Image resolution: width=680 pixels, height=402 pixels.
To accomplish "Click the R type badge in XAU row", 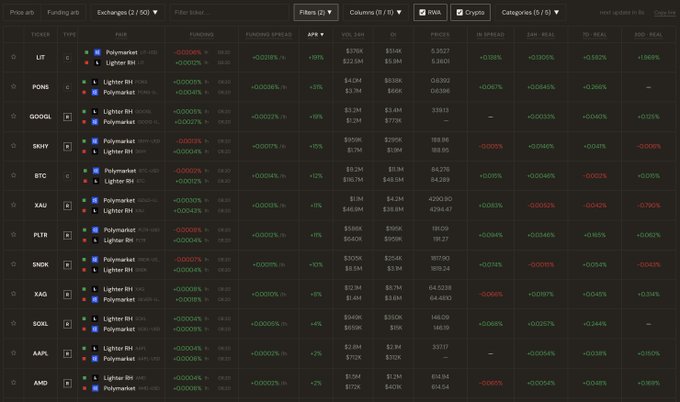I will (67, 206).
